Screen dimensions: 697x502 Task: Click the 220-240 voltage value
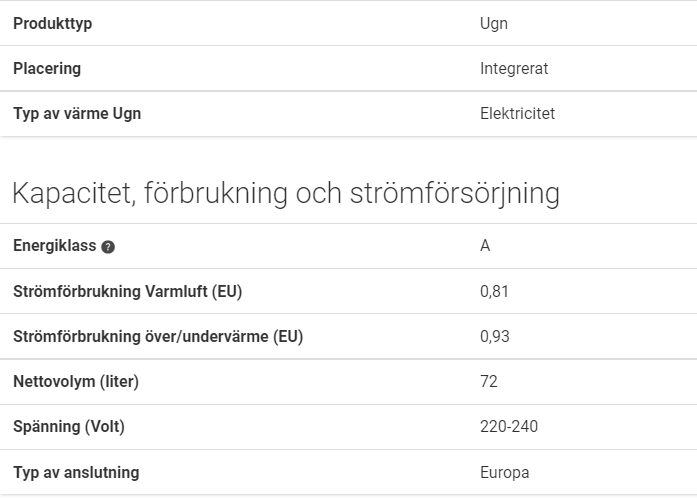point(509,426)
